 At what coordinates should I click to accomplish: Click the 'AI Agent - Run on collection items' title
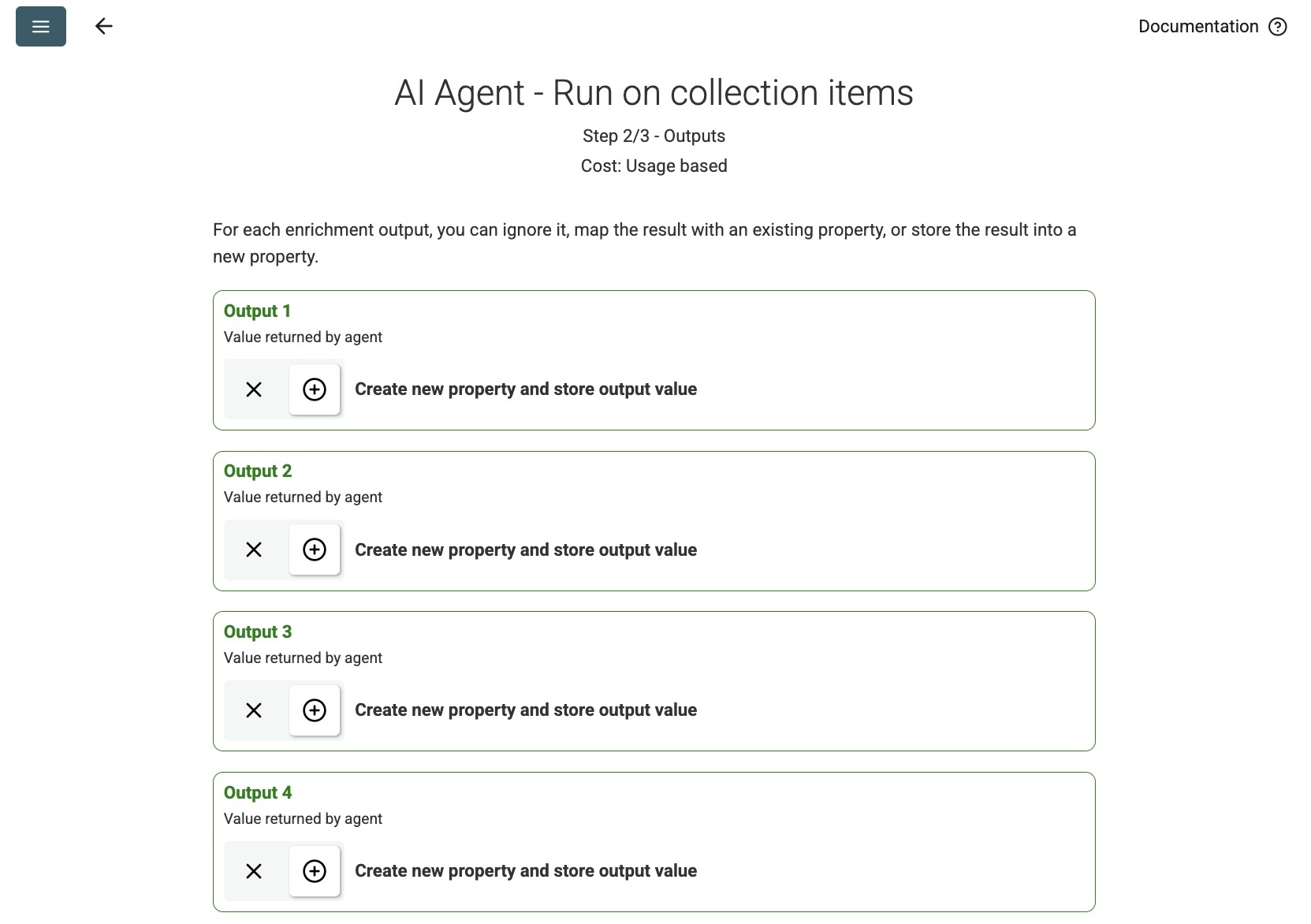tap(654, 93)
